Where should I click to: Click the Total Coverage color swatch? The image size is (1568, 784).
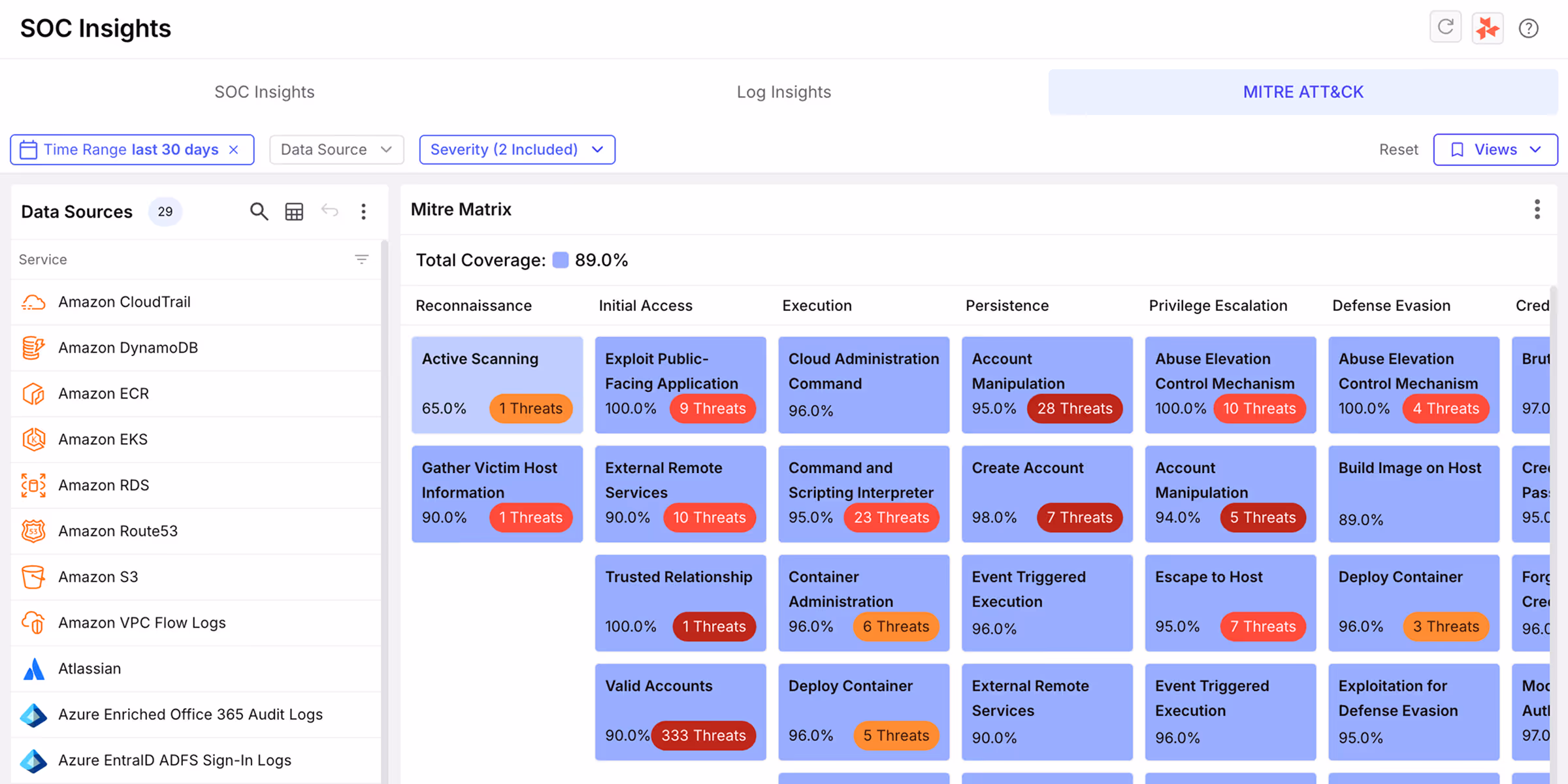(561, 260)
